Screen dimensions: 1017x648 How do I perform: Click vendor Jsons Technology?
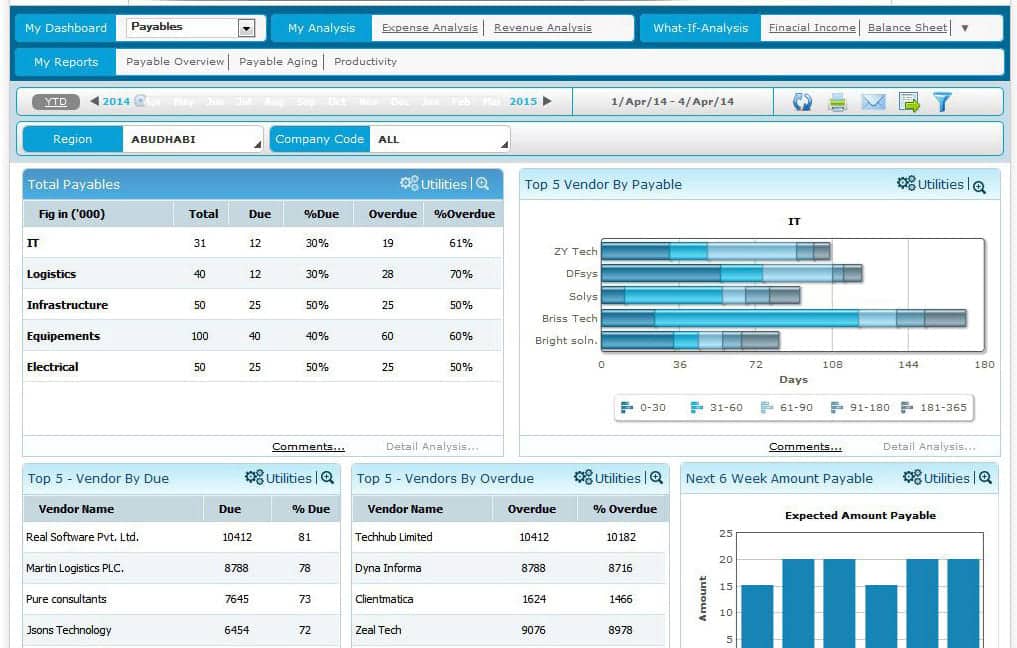69,630
